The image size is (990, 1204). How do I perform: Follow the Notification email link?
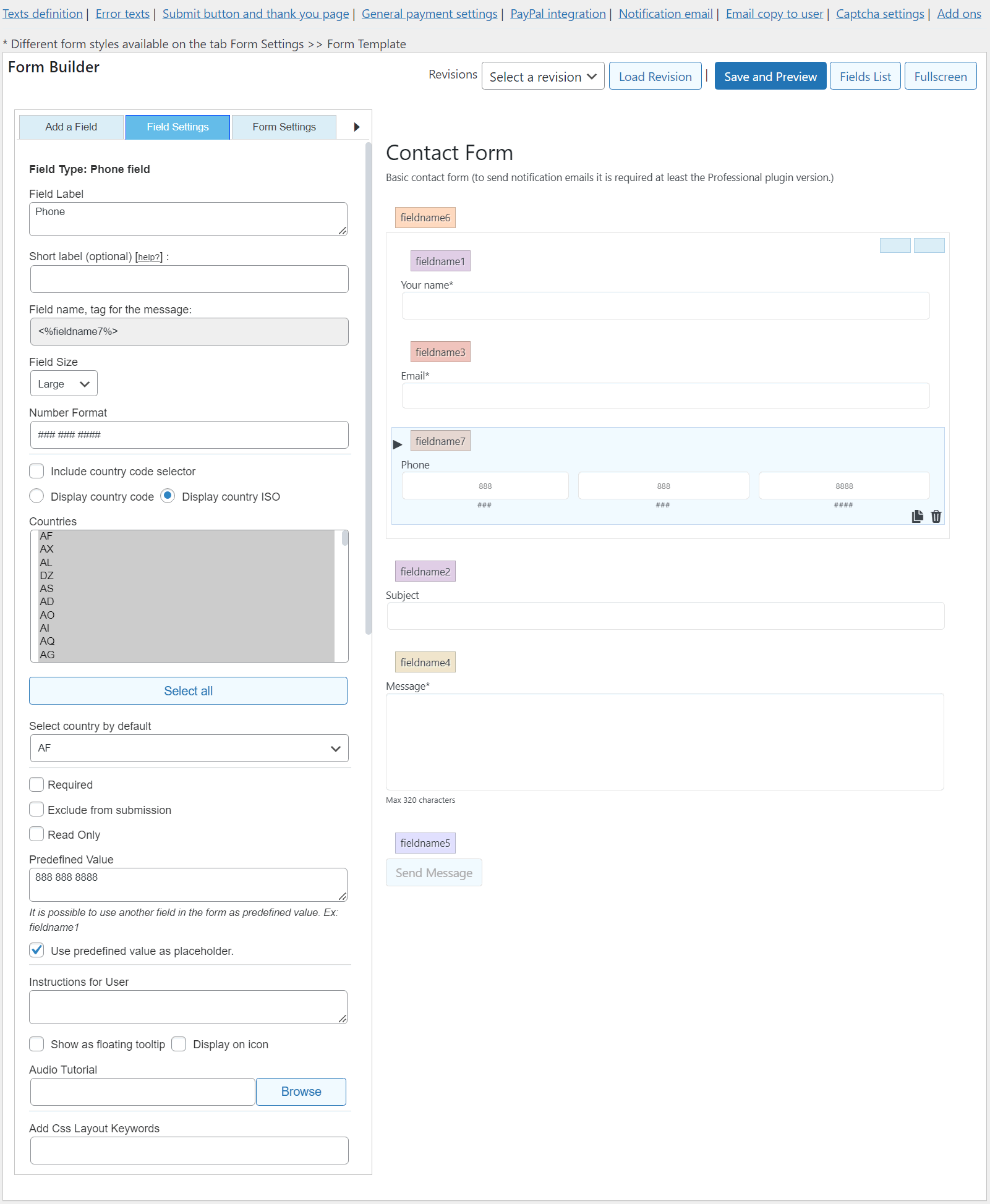[x=665, y=14]
